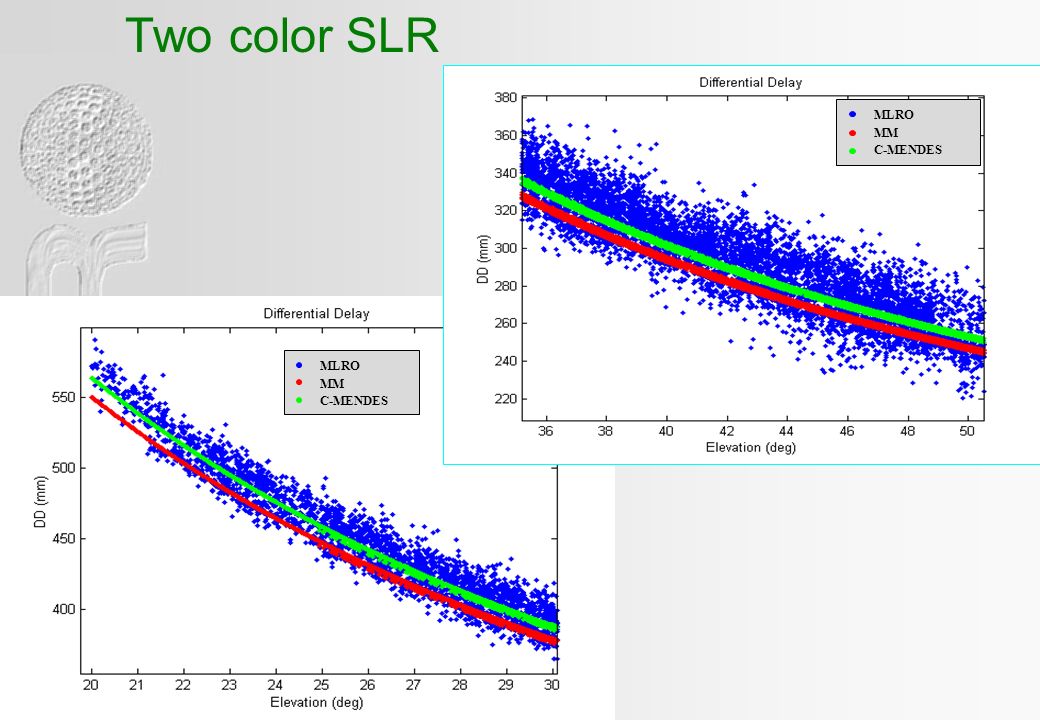Click the x-axis tick label 36
The width and height of the screenshot is (1040, 720).
point(545,431)
